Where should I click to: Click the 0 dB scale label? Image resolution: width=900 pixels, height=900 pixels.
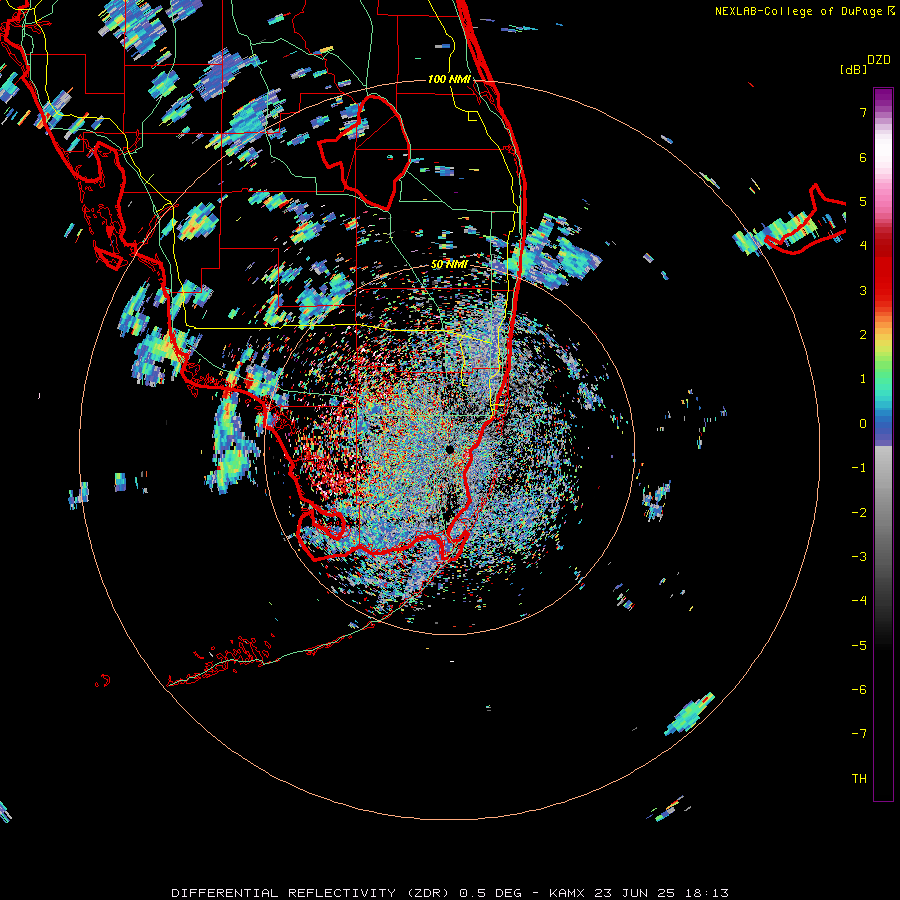(863, 424)
